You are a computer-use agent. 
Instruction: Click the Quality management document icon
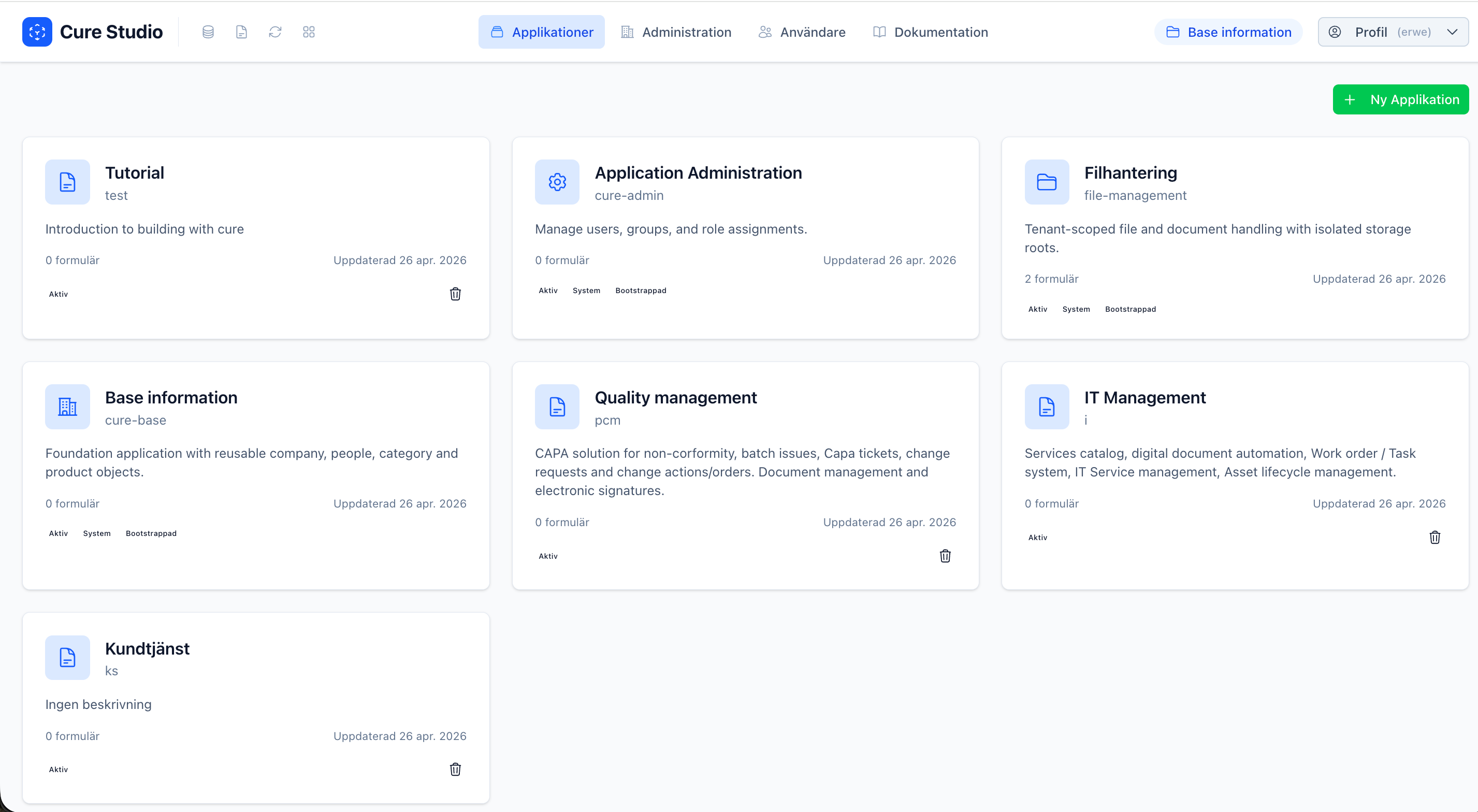(557, 407)
